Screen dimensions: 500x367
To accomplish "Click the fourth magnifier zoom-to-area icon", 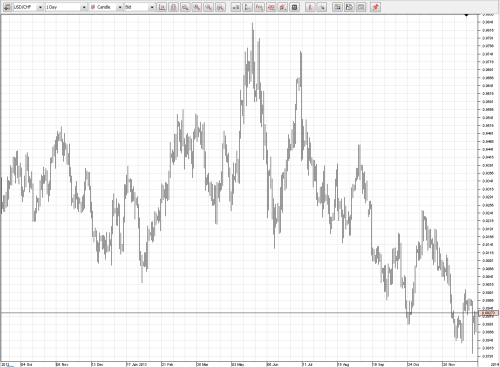I will pos(220,7).
